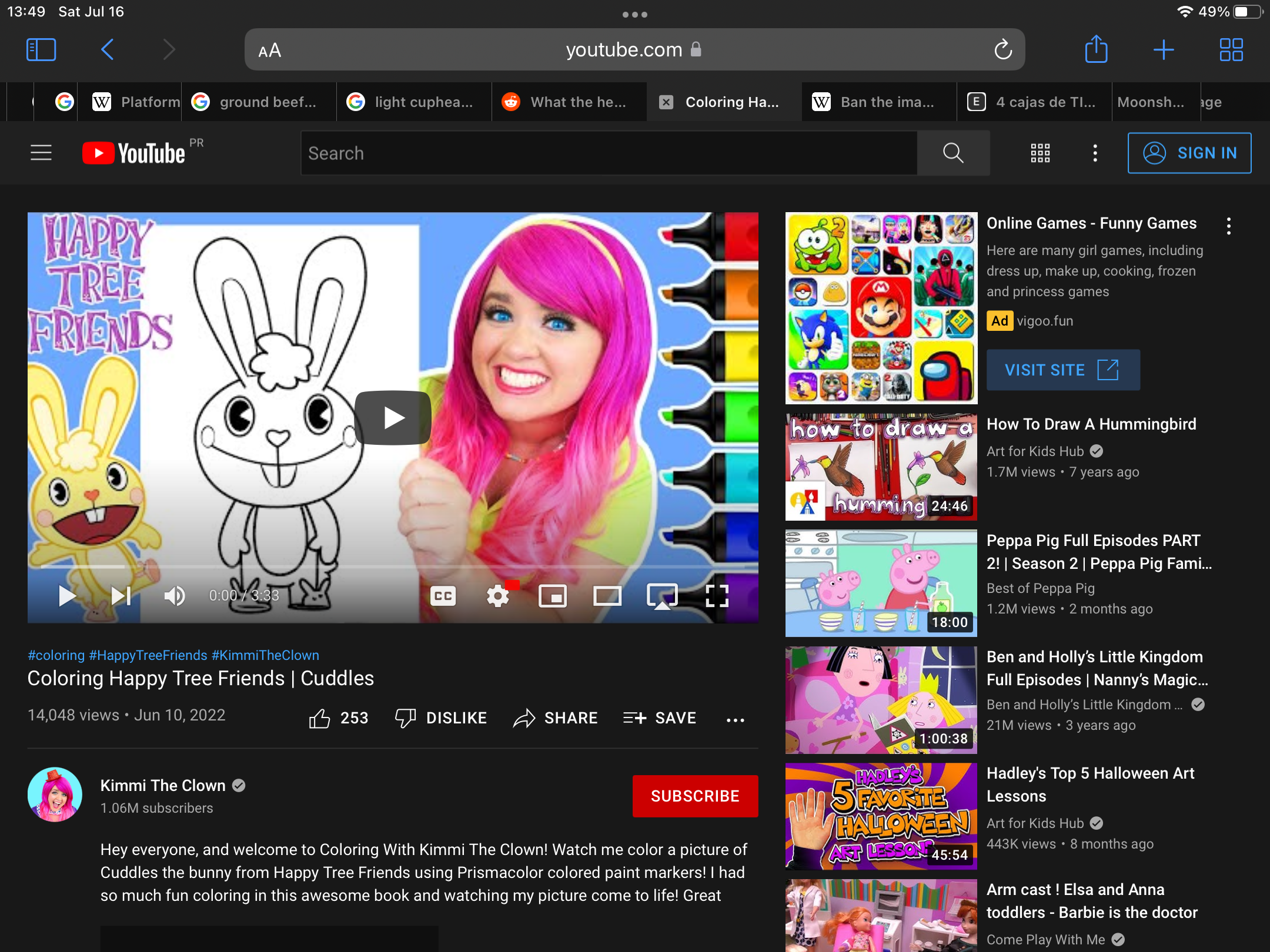Switch to the What the he... Reddit tab
The image size is (1270, 952).
pos(569,102)
